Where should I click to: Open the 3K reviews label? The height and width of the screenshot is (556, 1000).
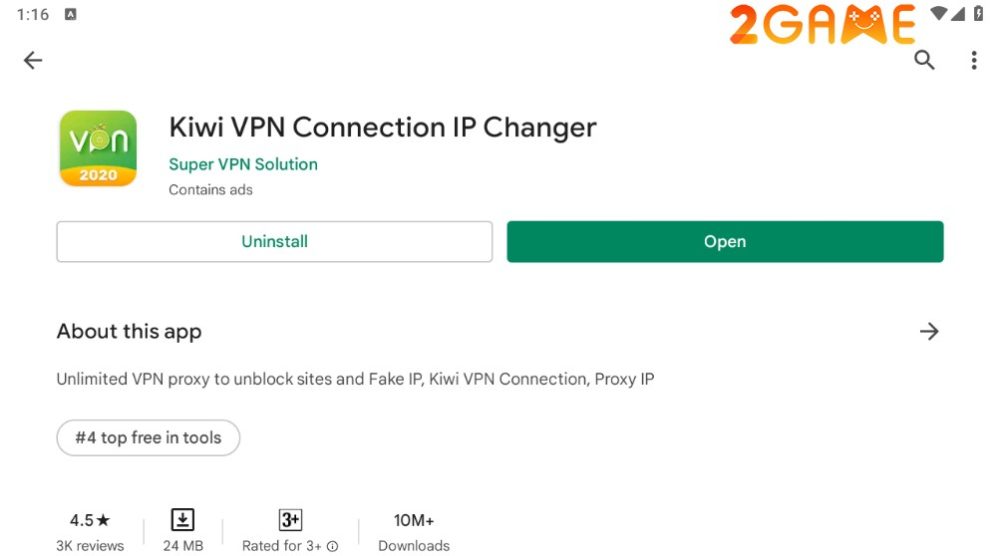90,546
